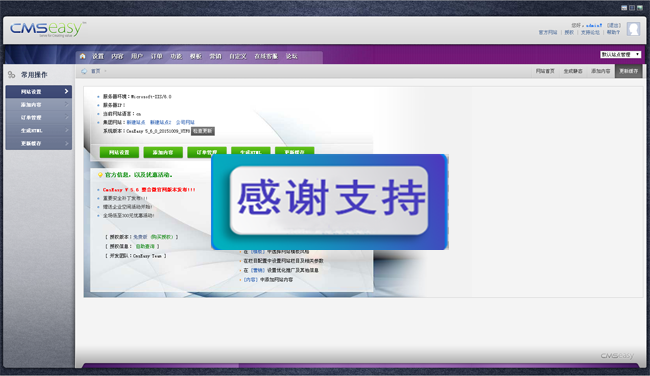Open the 支持论坛 link
The width and height of the screenshot is (650, 376).
click(590, 32)
